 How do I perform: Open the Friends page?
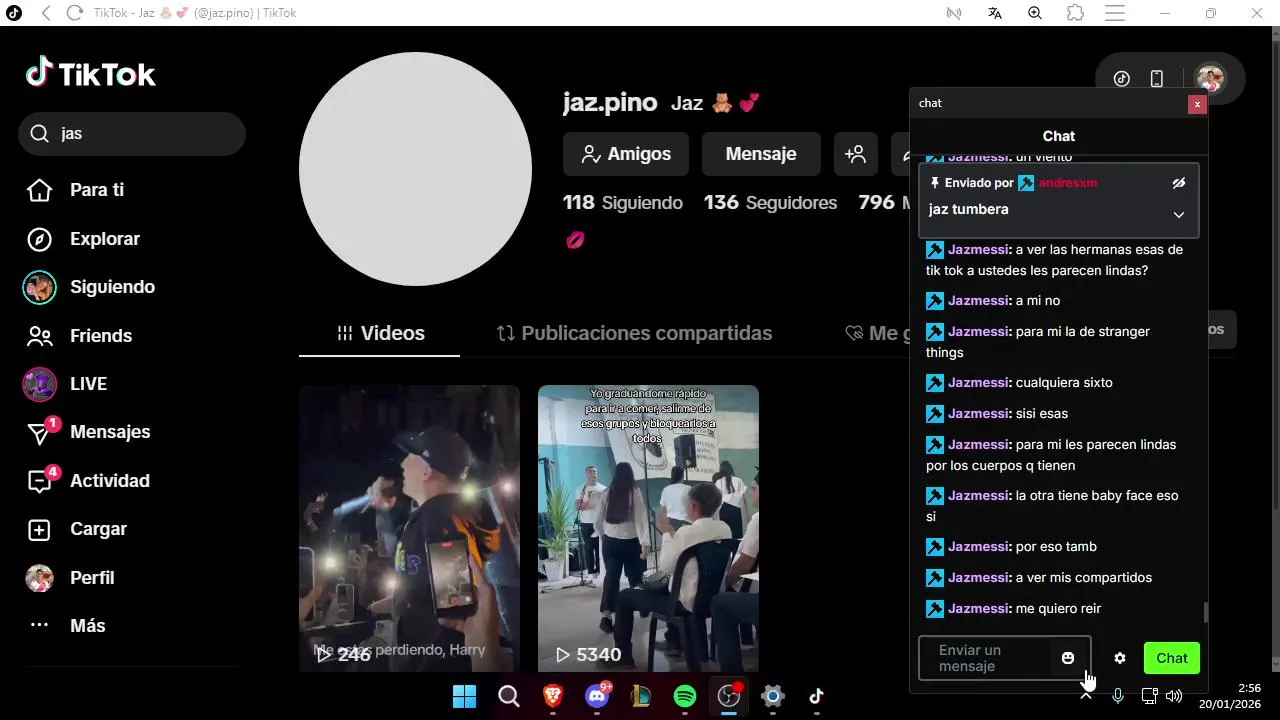tap(80, 336)
